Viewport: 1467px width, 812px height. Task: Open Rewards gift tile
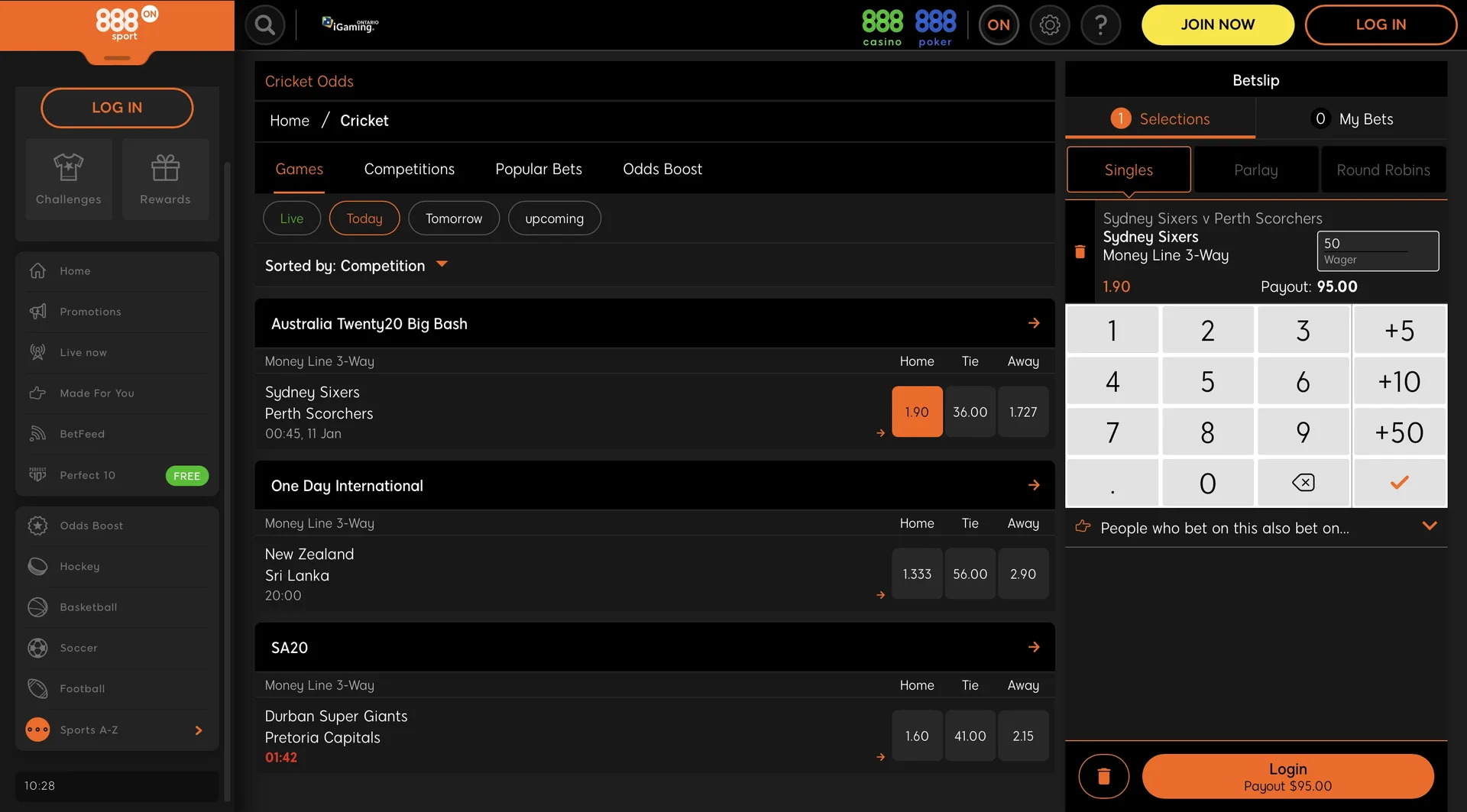tap(165, 180)
